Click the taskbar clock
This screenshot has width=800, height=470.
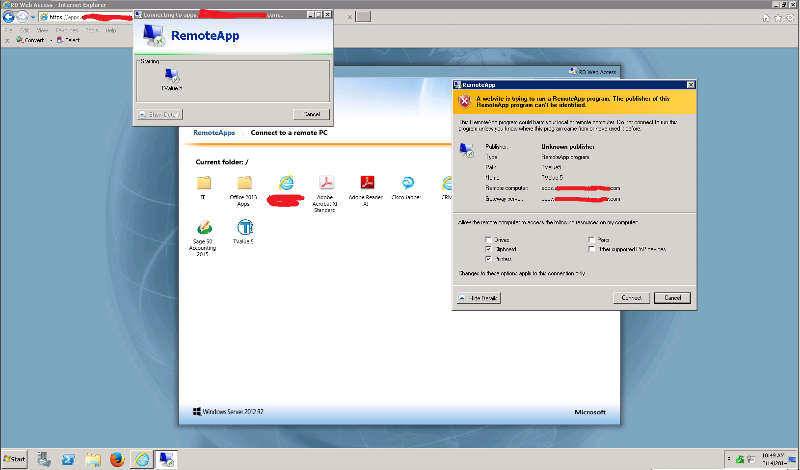773,459
